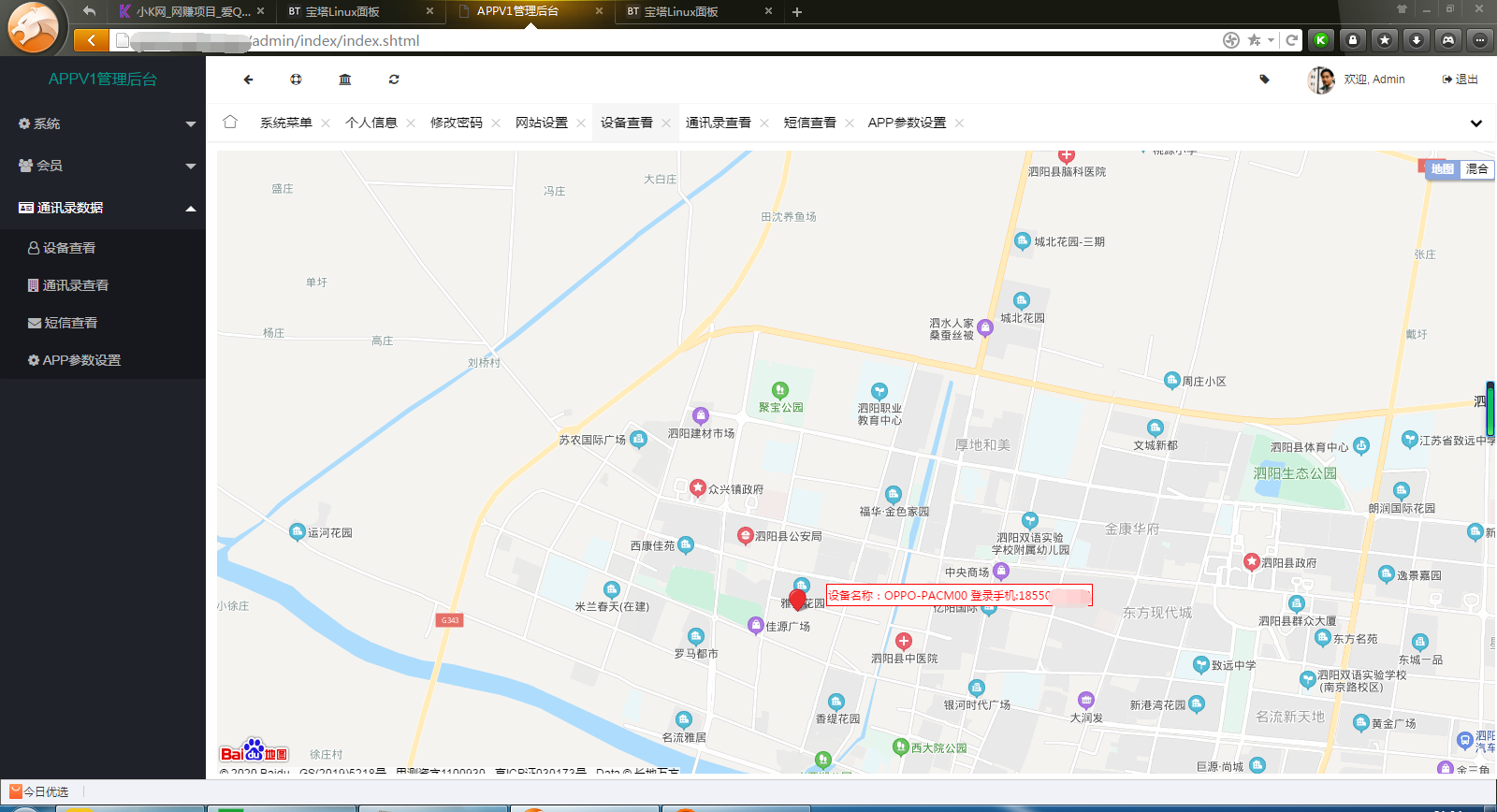Click the fullscreen crosshair icon in toolbar

tap(296, 80)
